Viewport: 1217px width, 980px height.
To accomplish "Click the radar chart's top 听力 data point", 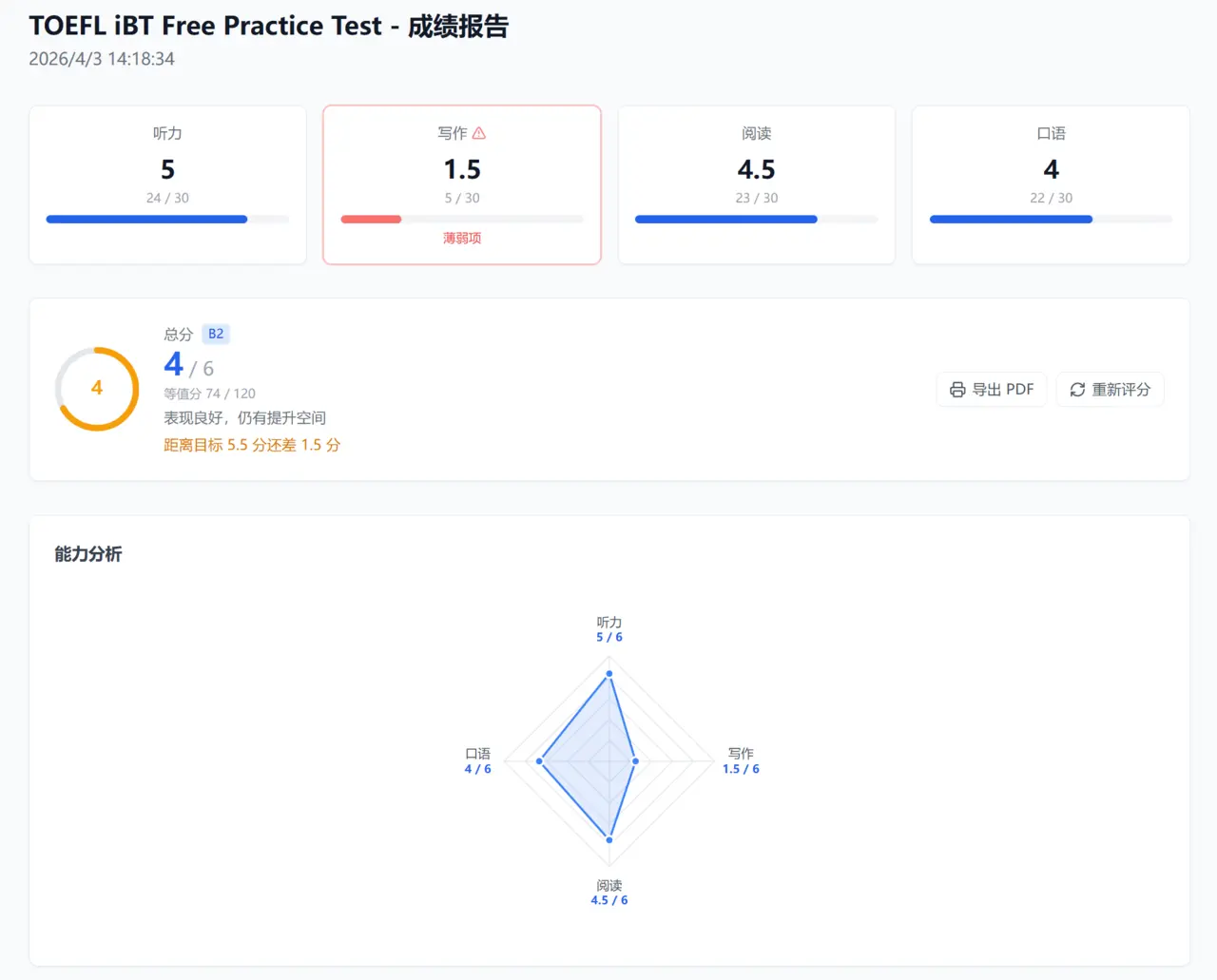I will point(609,674).
